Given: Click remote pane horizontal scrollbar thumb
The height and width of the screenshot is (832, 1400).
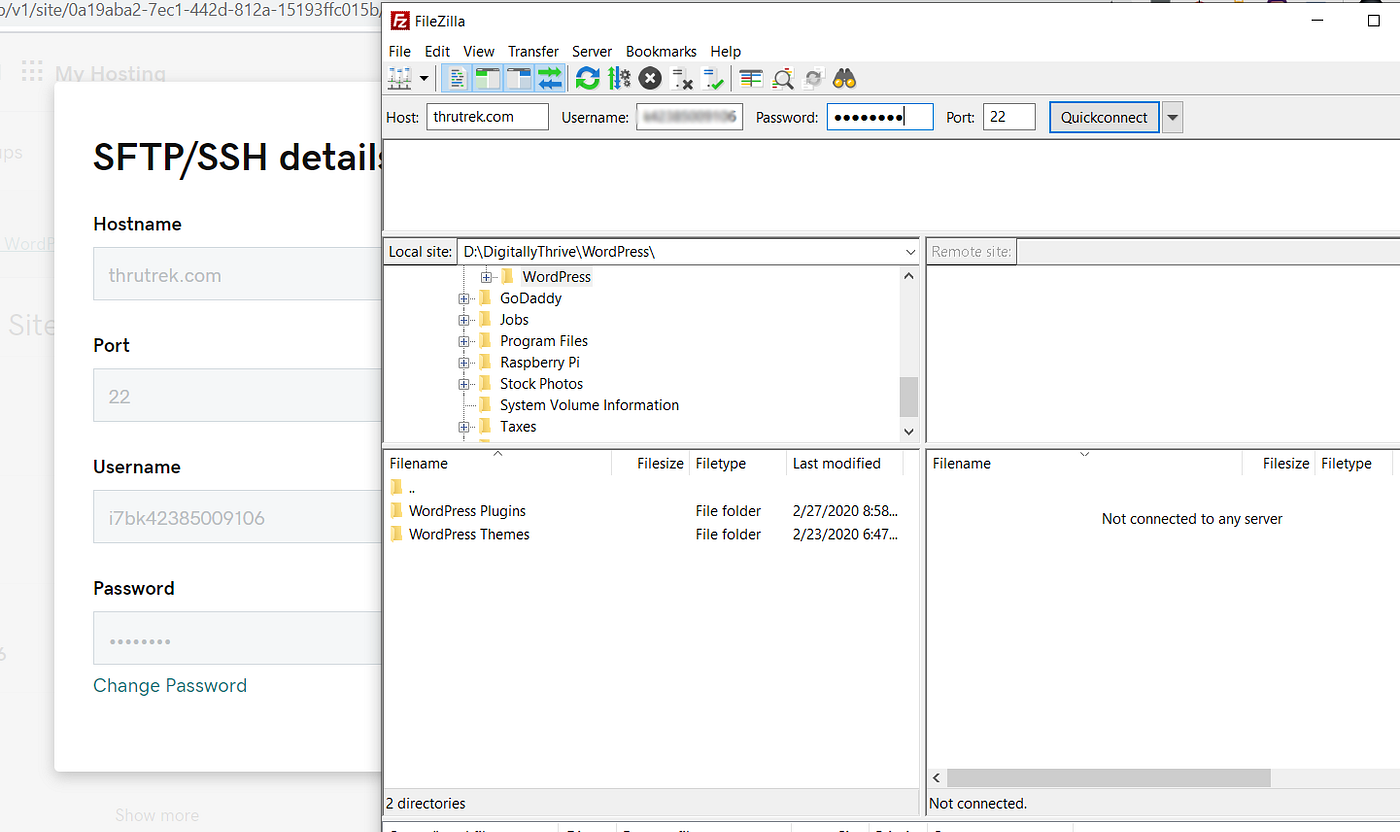Looking at the screenshot, I should (x=1109, y=777).
